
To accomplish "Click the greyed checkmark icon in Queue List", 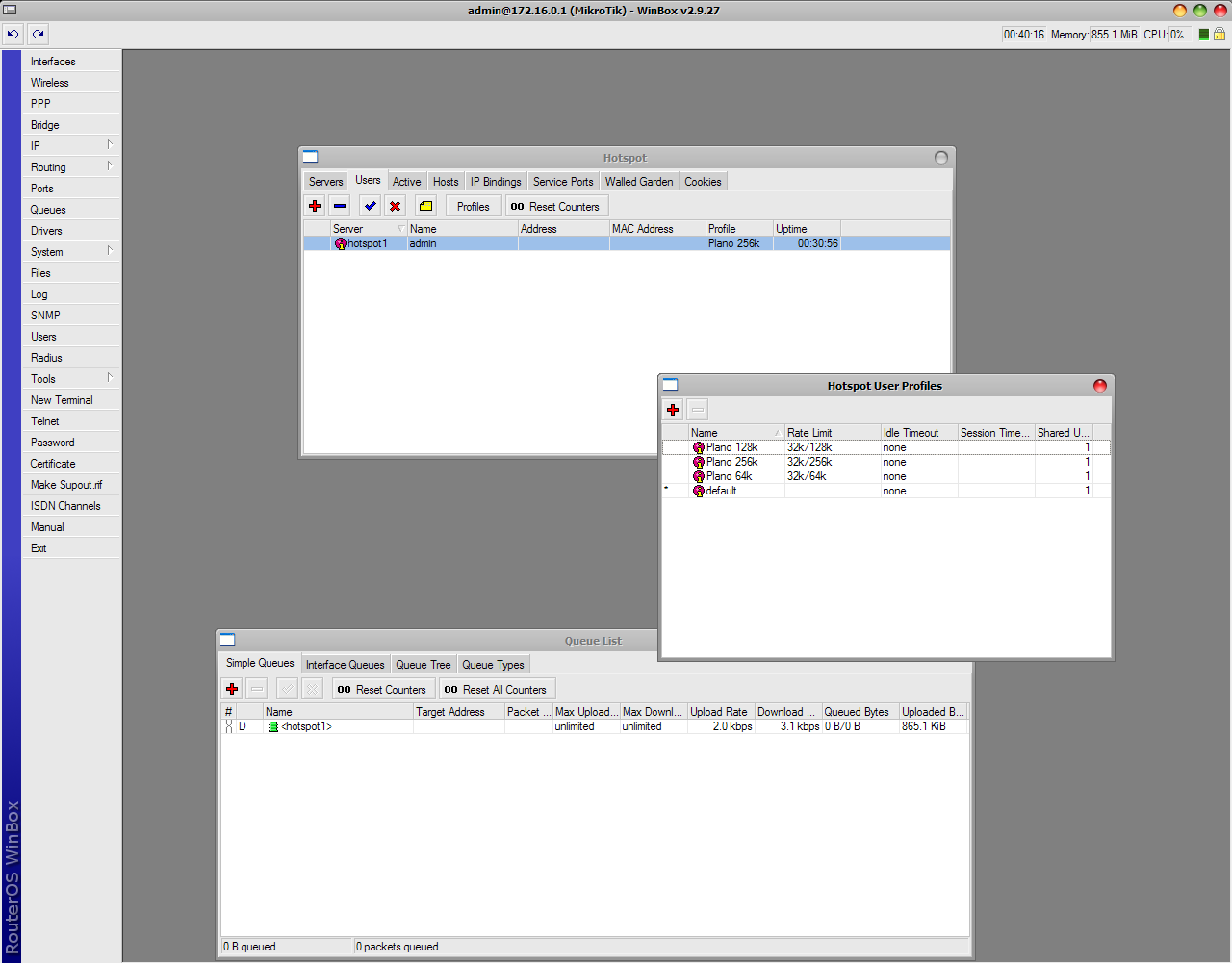I will pos(287,689).
